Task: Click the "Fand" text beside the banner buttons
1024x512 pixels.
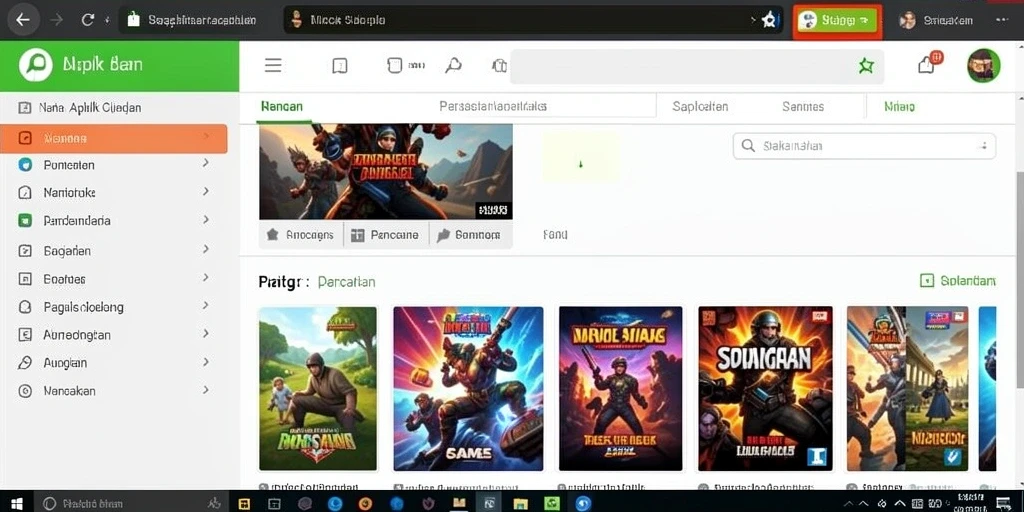Action: coord(555,234)
